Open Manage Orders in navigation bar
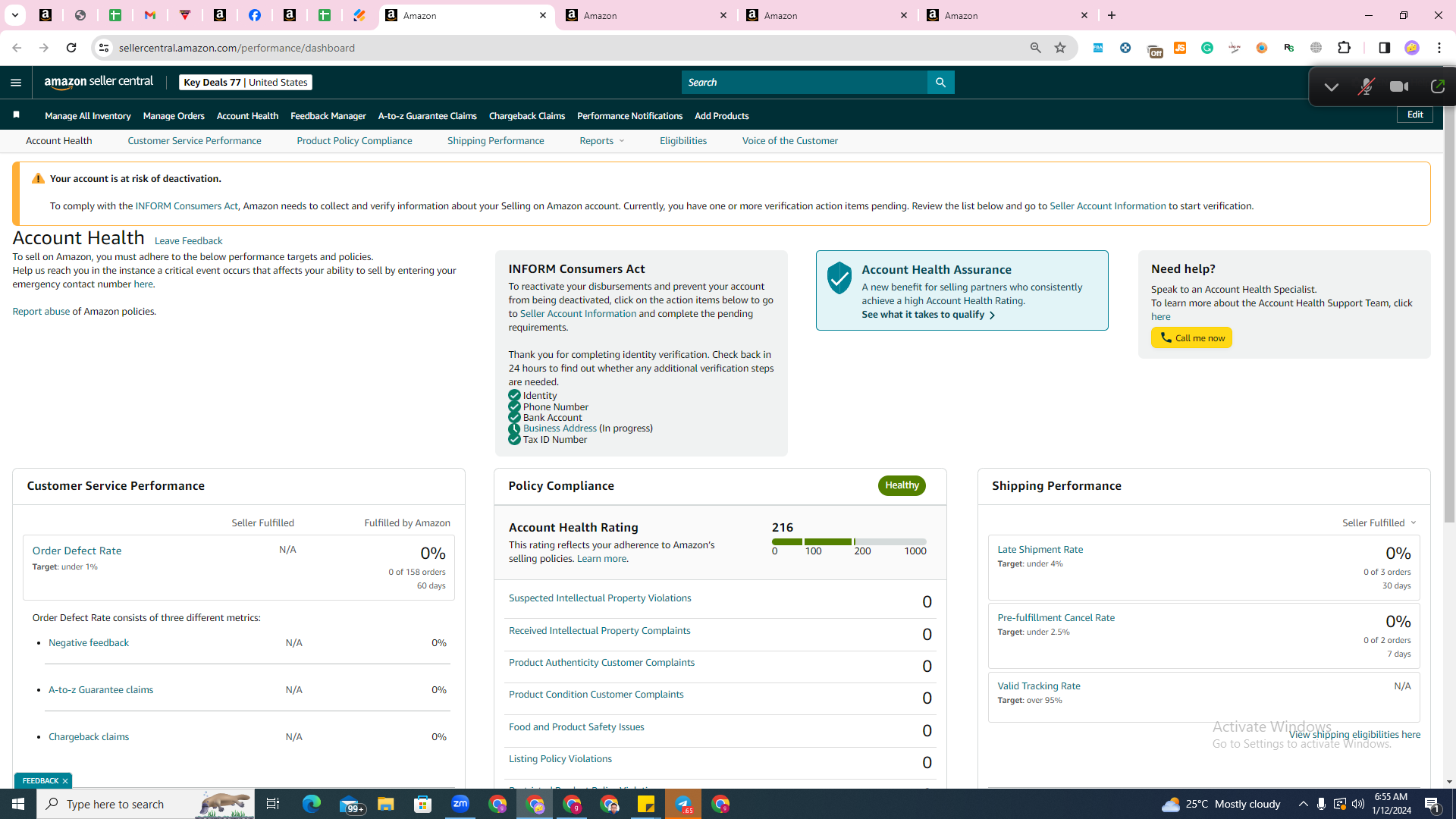This screenshot has height=819, width=1456. (174, 116)
